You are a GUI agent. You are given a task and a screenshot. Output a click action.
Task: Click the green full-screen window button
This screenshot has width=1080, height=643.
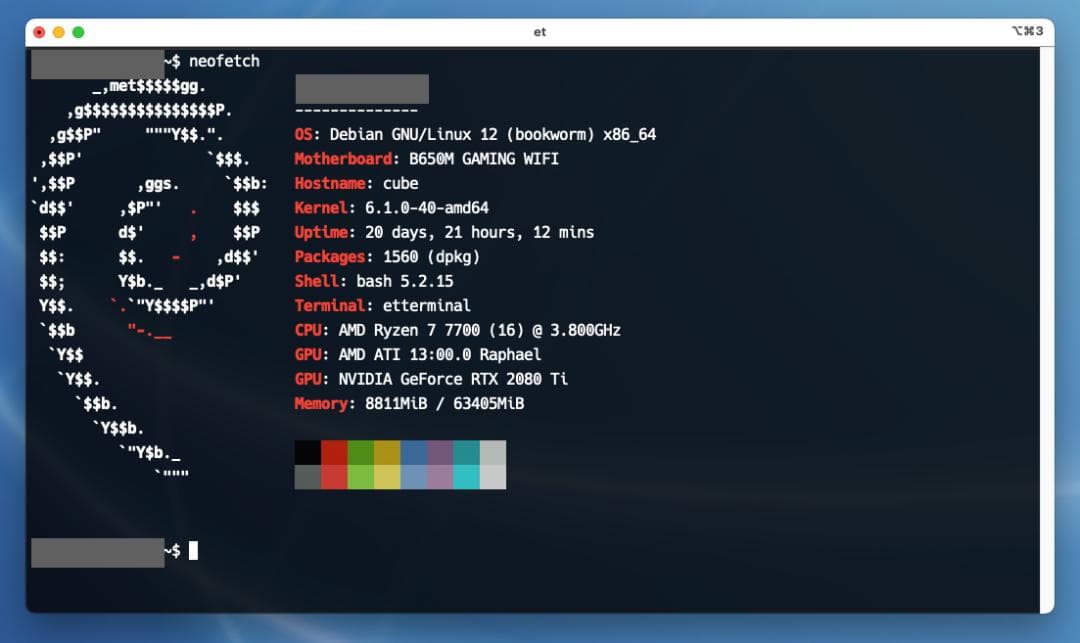click(78, 32)
